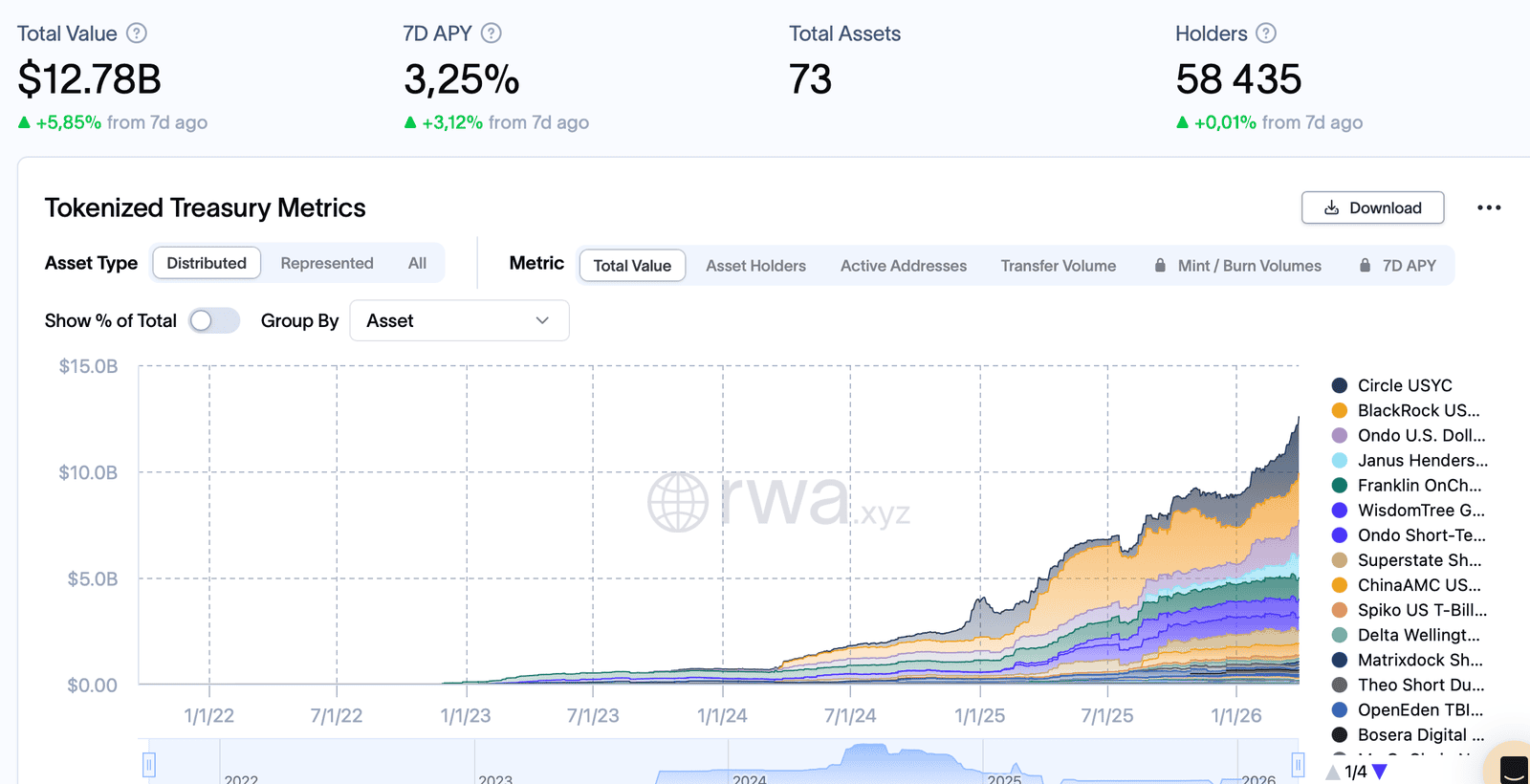Hide the Circle USYC series via legend

(1404, 385)
